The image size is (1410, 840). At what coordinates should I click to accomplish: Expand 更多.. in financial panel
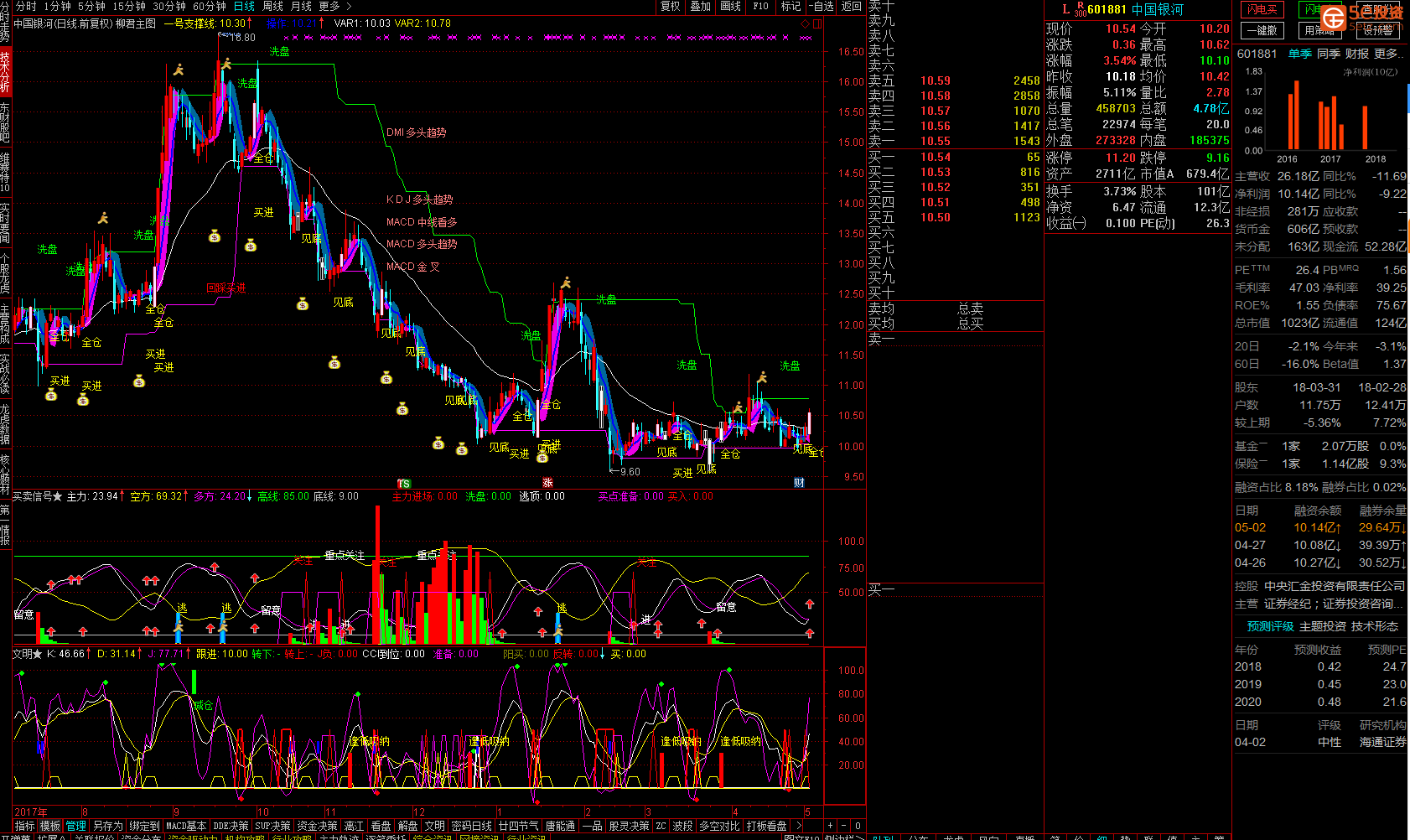1388,54
